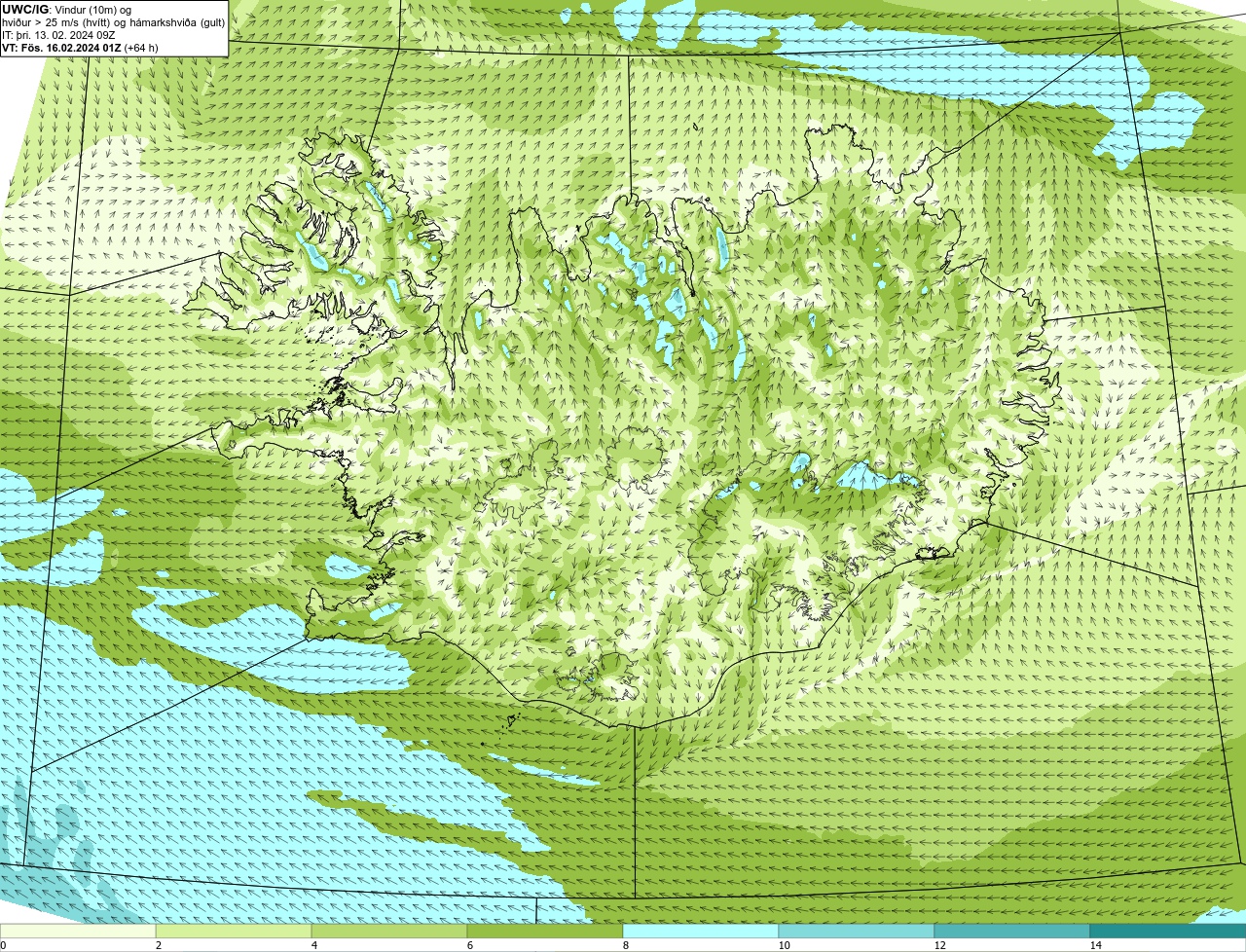The height and width of the screenshot is (952, 1246).
Task: Click the legend tick label '2'
Action: (158, 945)
